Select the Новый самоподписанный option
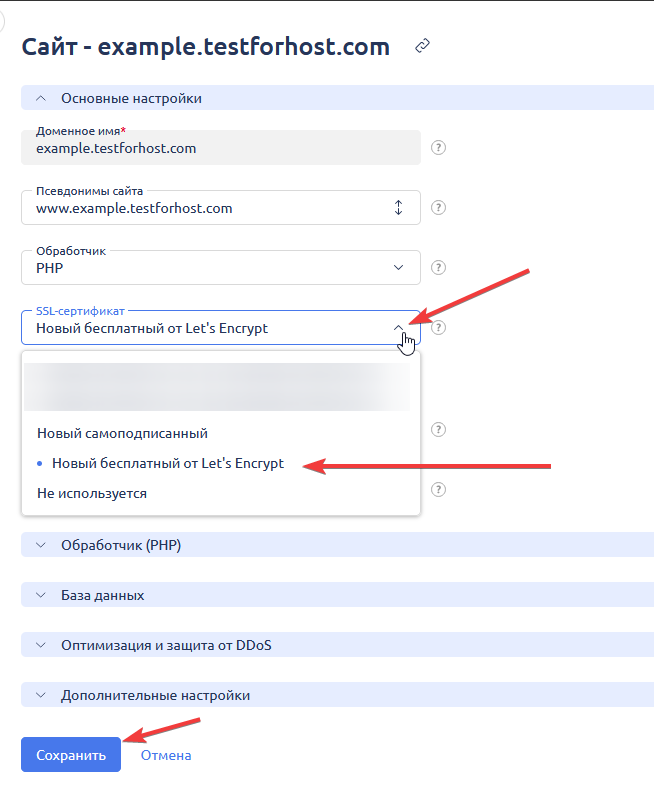Viewport: 654px width, 794px height. point(122,434)
